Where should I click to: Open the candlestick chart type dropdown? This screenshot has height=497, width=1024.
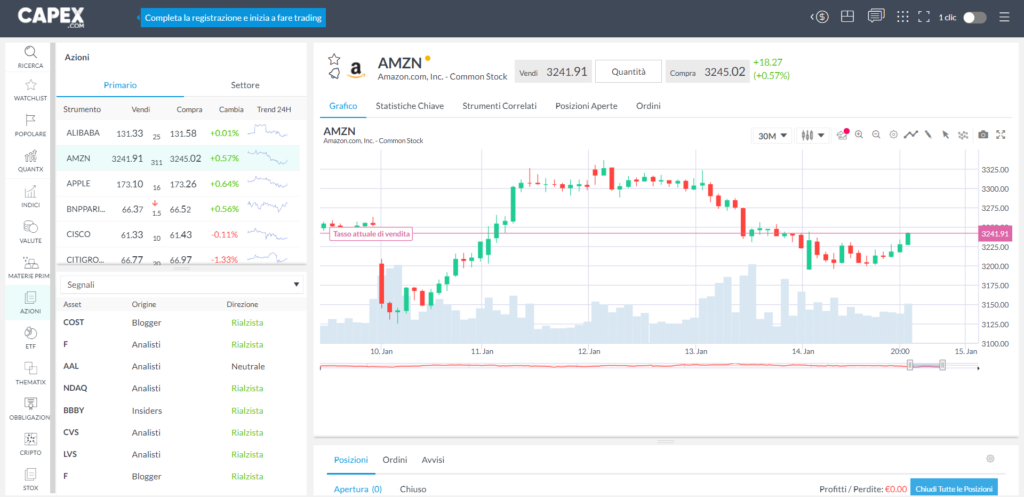pyautogui.click(x=813, y=136)
